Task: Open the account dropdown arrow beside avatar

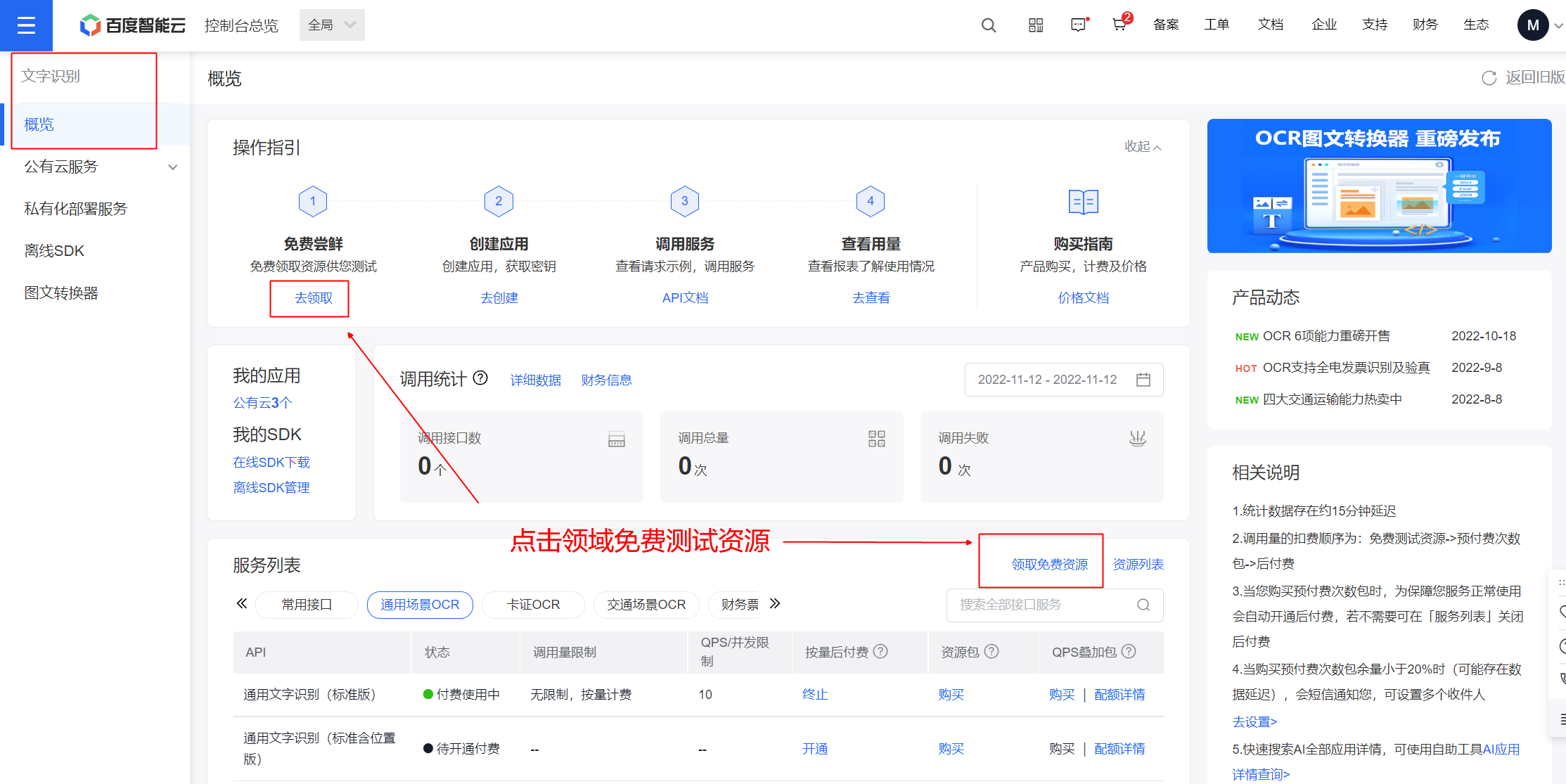Action: click(1558, 26)
